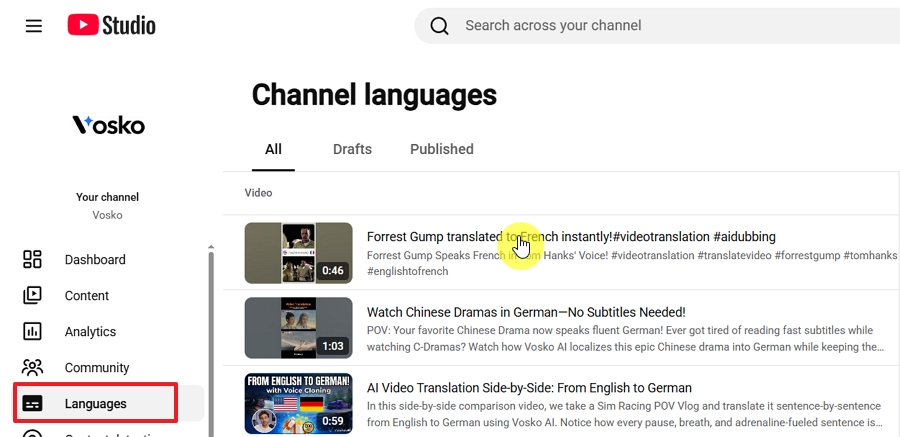900x437 pixels.
Task: Click the search magnifier icon
Action: pos(439,26)
